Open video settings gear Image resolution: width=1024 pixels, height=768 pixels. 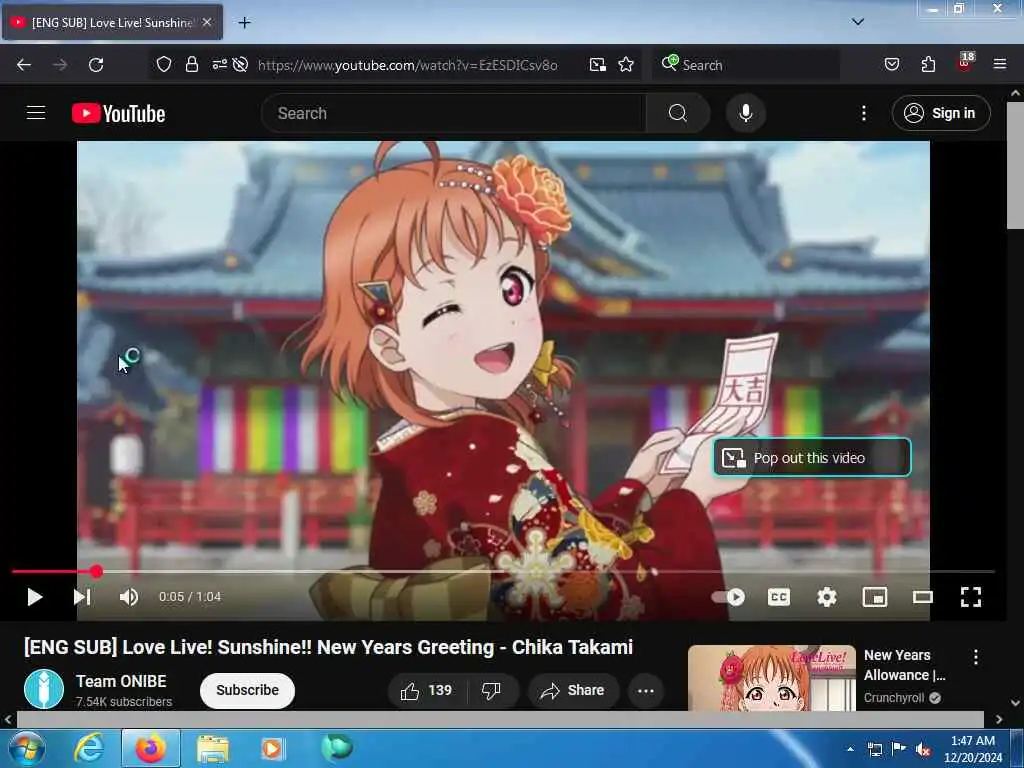tap(827, 597)
